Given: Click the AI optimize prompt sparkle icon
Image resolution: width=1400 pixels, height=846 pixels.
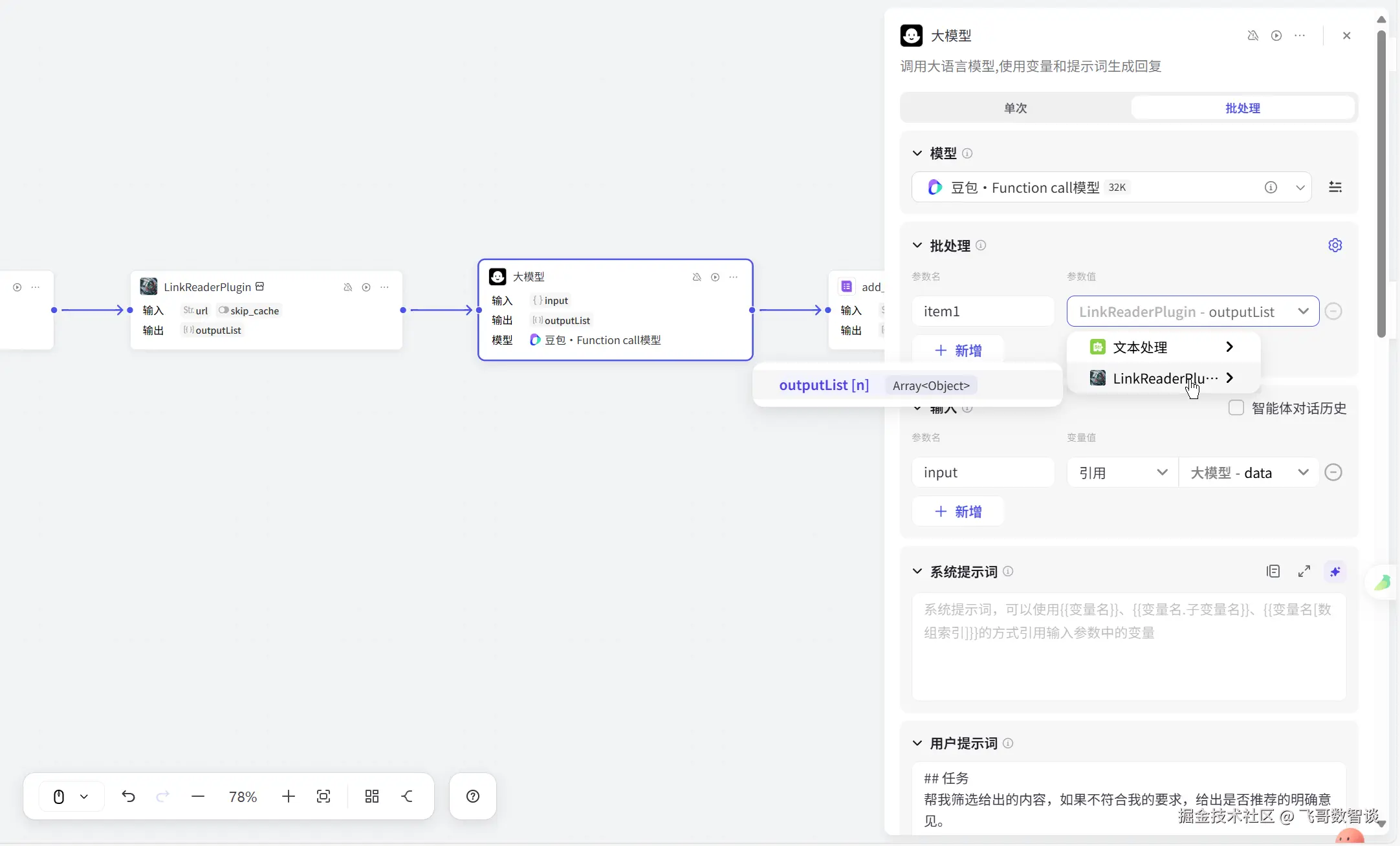Looking at the screenshot, I should coord(1335,571).
